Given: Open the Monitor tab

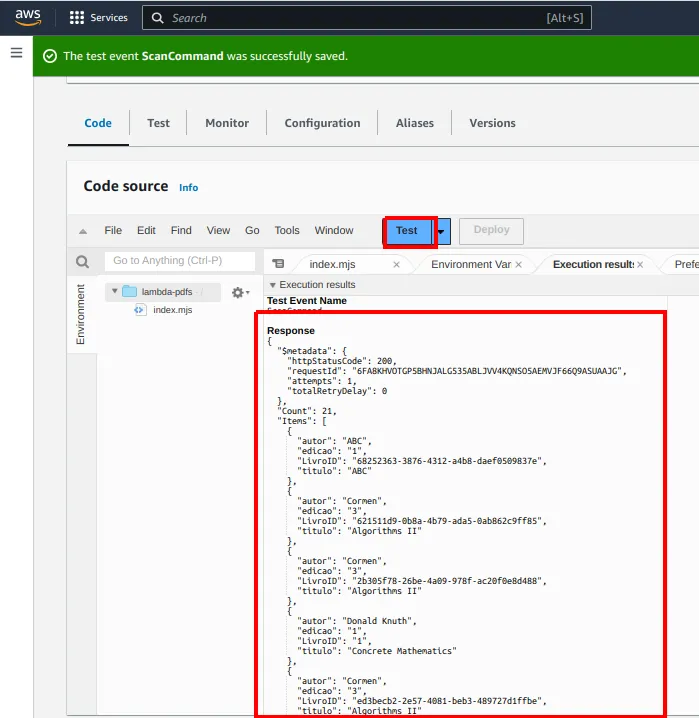Looking at the screenshot, I should [x=227, y=123].
